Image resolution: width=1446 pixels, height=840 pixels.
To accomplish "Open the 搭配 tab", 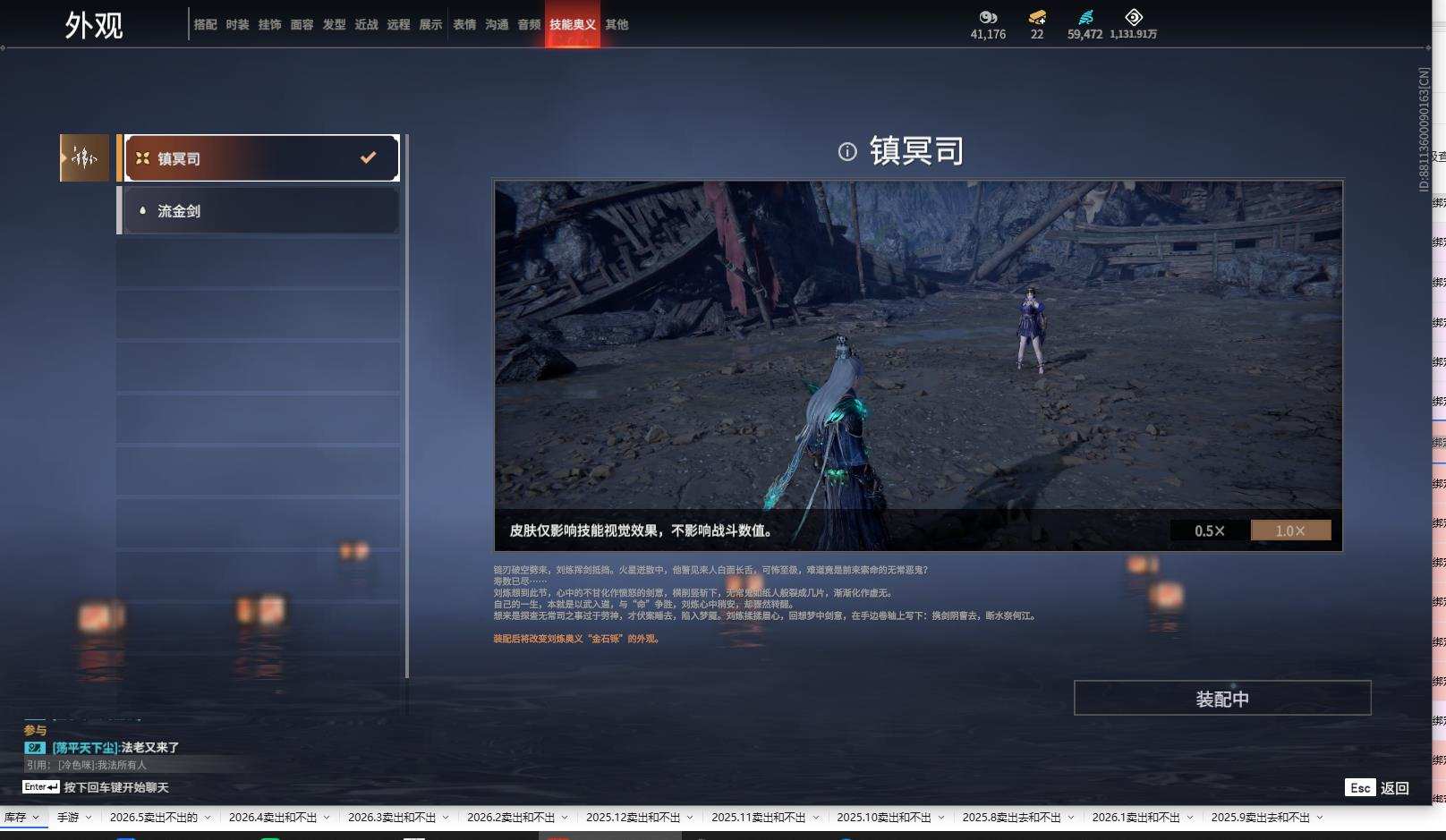I will click(x=205, y=24).
